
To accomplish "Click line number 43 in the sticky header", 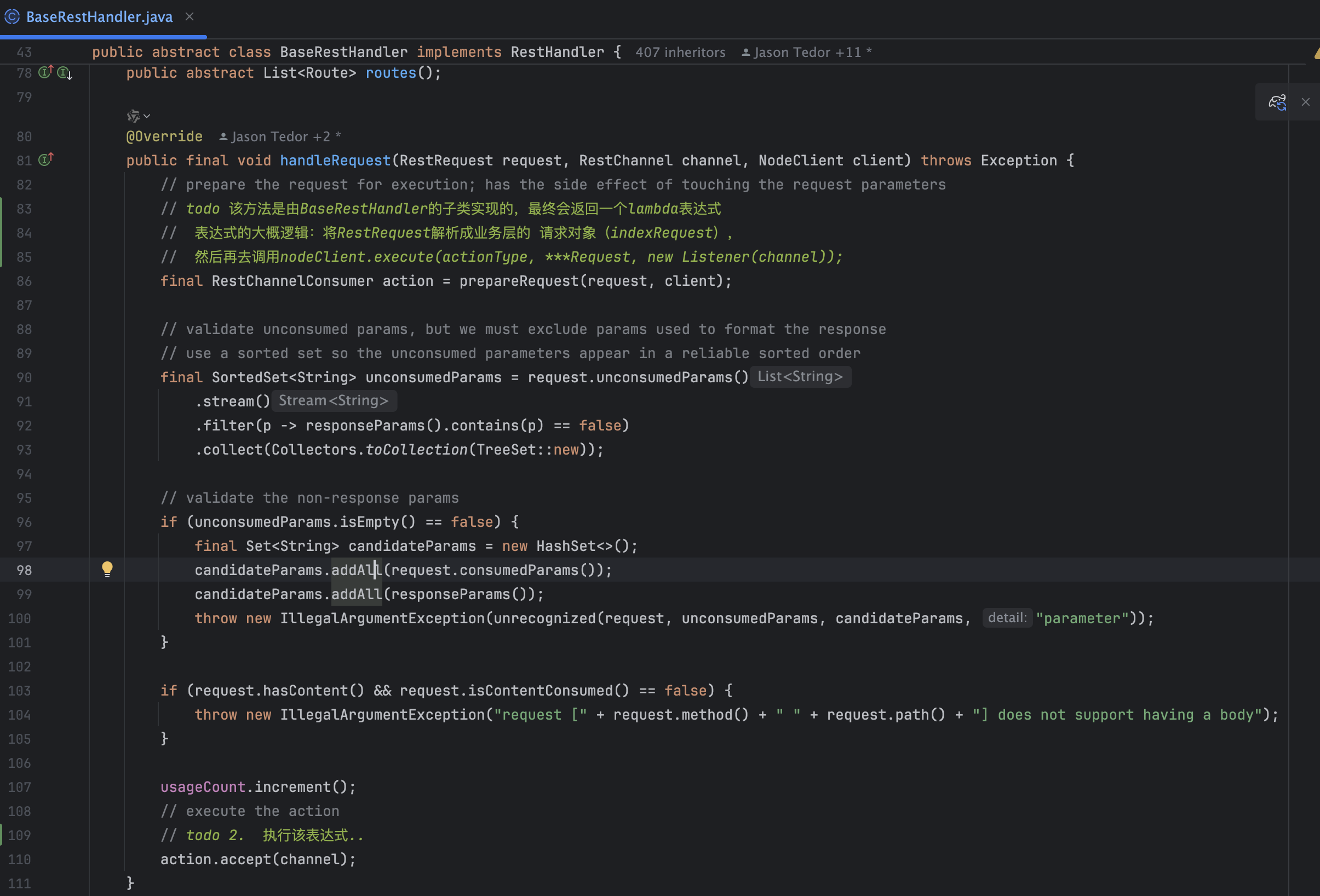I will coord(24,52).
